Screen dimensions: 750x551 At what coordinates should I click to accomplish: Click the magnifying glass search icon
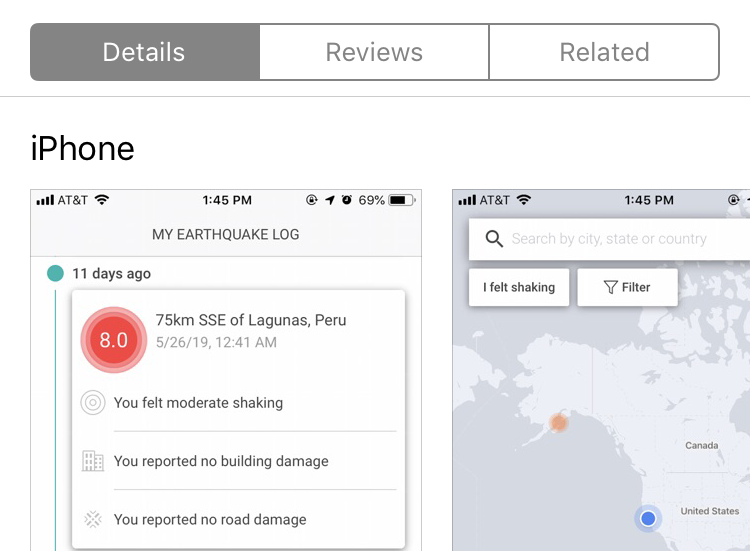(493, 239)
